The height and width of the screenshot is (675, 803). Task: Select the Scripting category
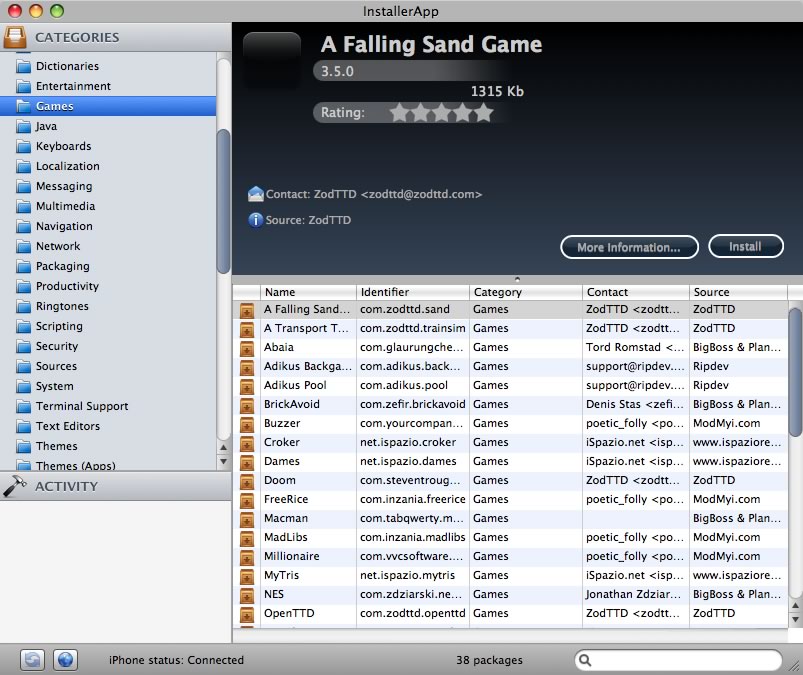pyautogui.click(x=108, y=326)
